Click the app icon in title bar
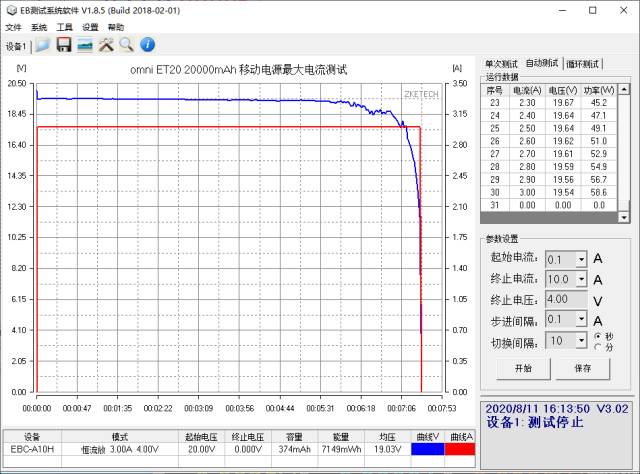 coord(11,11)
